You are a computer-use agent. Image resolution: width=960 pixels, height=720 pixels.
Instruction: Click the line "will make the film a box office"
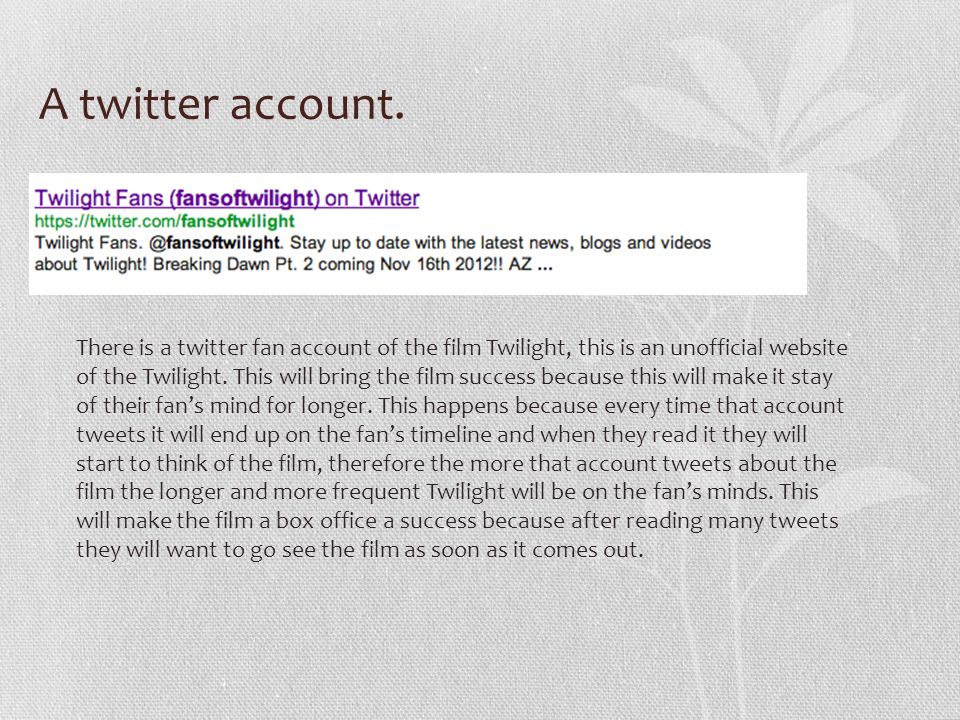[x=457, y=520]
